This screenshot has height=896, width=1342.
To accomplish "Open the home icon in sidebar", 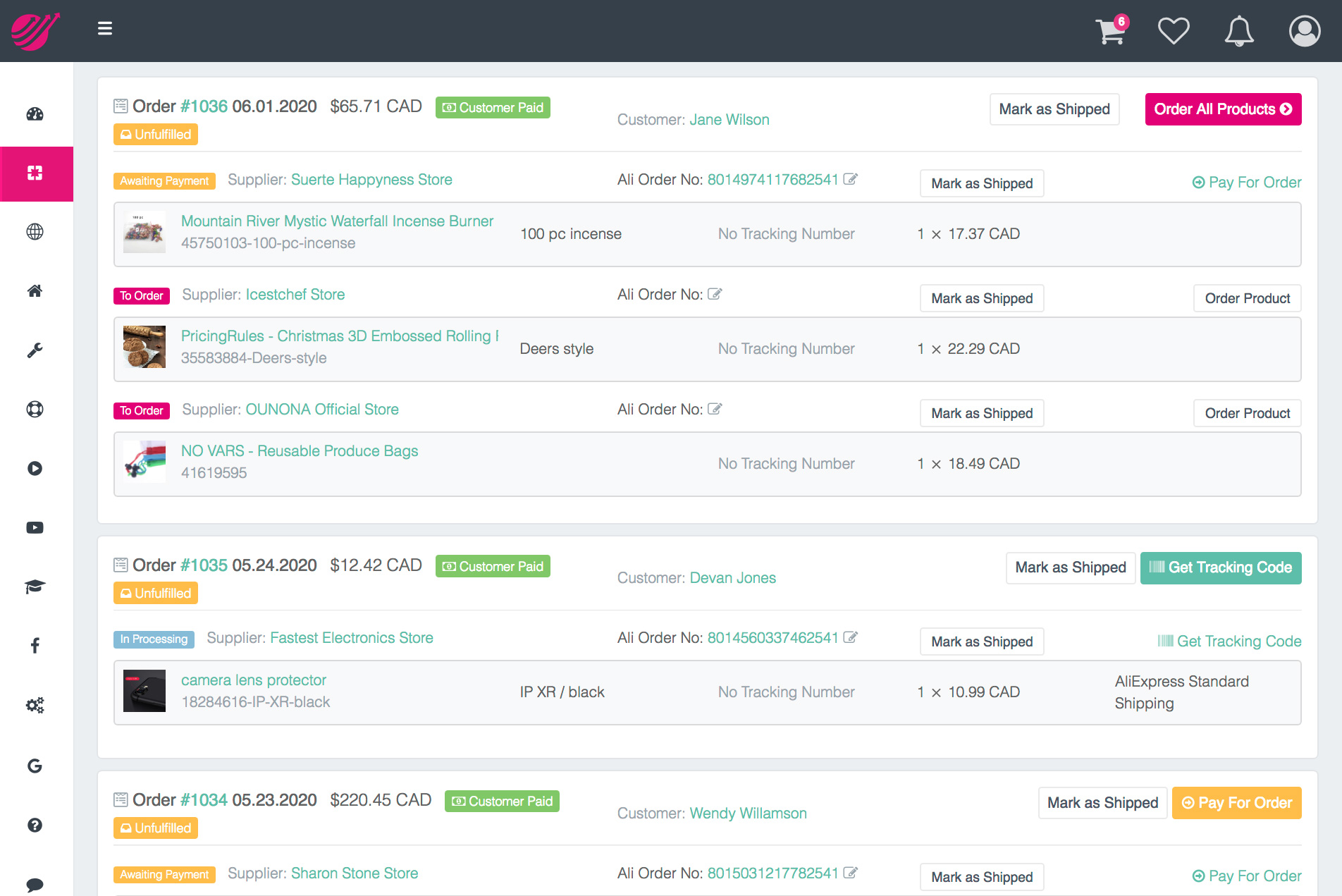I will pos(35,290).
